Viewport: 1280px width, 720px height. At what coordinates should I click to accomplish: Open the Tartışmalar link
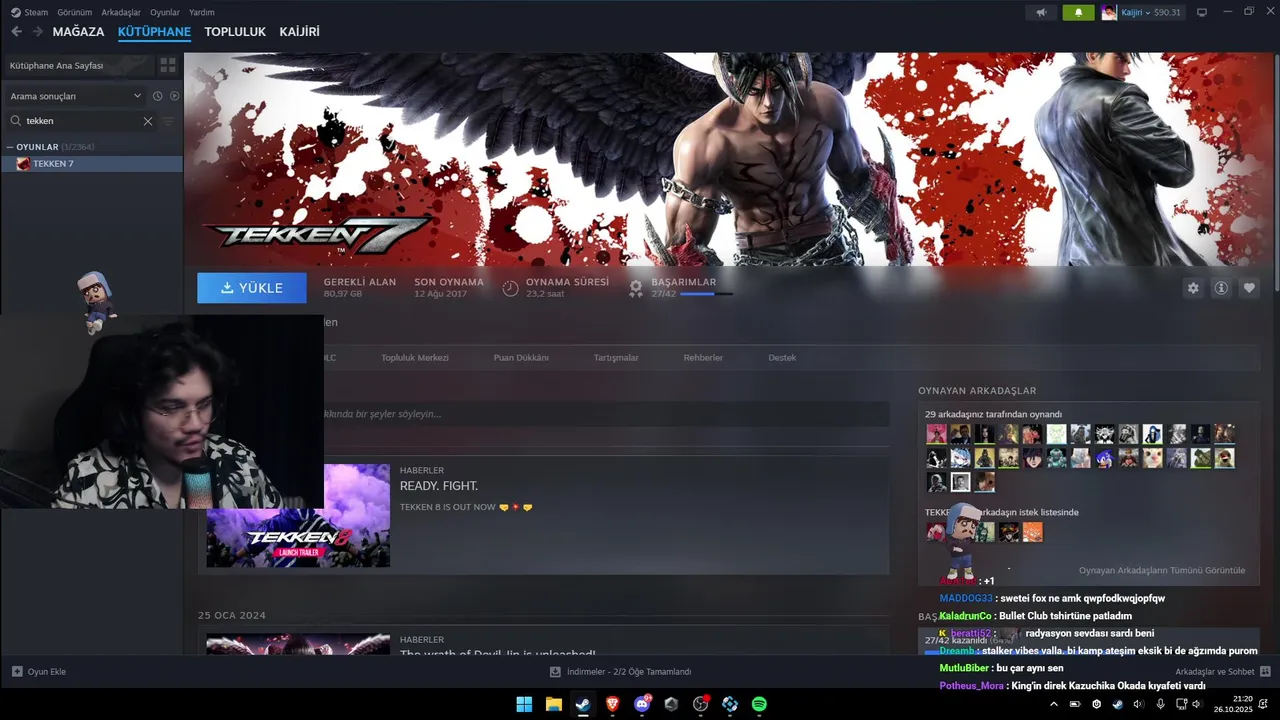pos(616,357)
